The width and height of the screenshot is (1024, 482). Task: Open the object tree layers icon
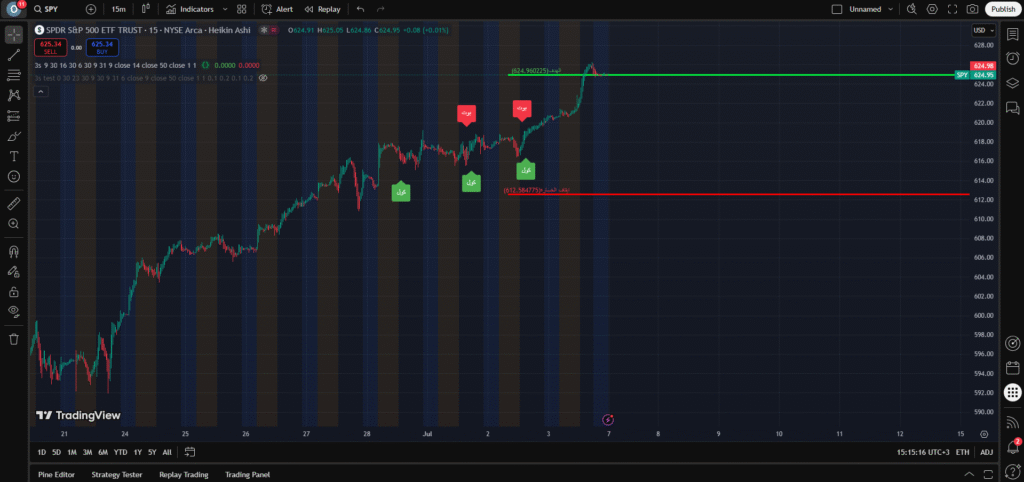[1012, 83]
